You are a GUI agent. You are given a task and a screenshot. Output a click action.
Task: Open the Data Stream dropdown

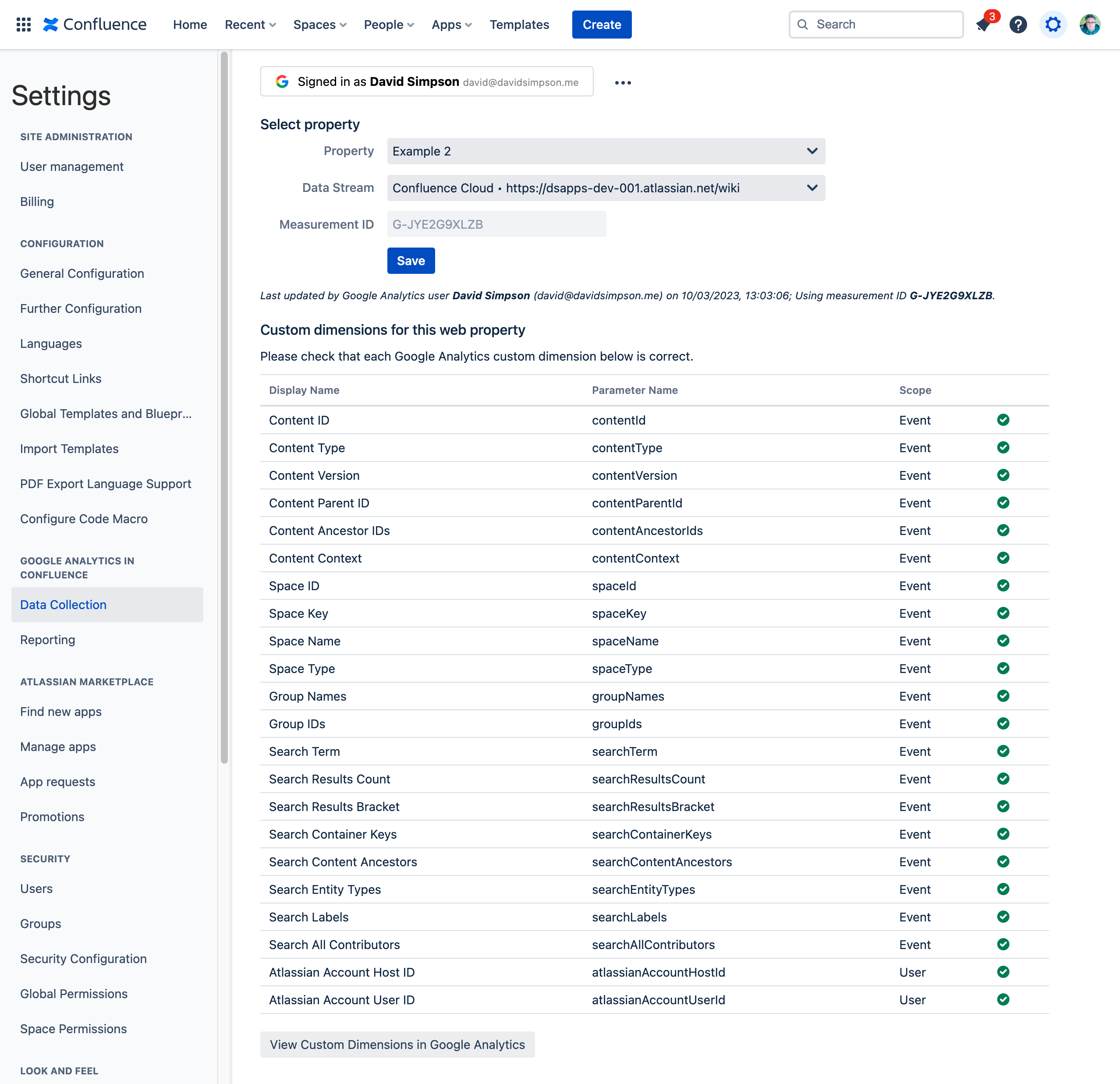[606, 188]
